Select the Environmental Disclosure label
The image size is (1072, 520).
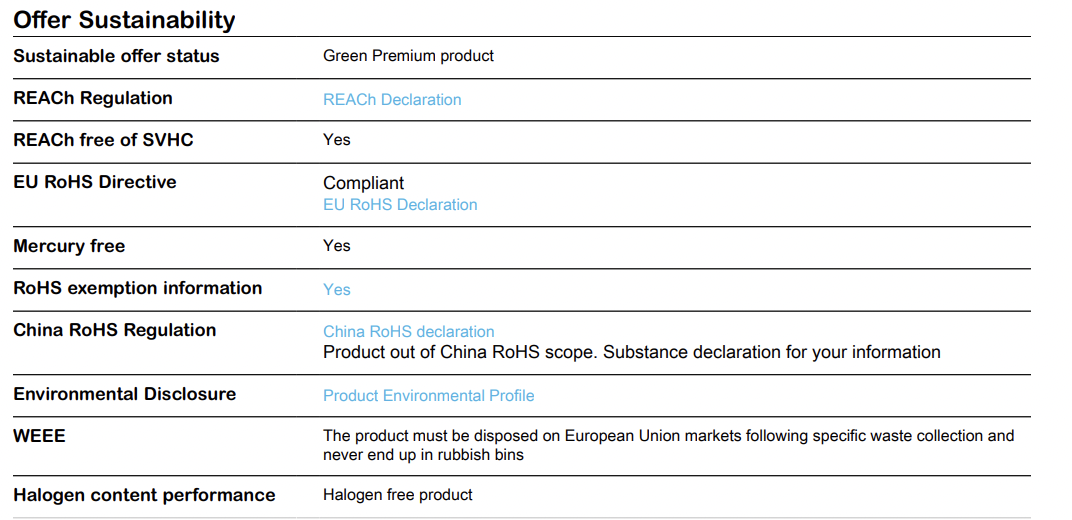point(124,394)
